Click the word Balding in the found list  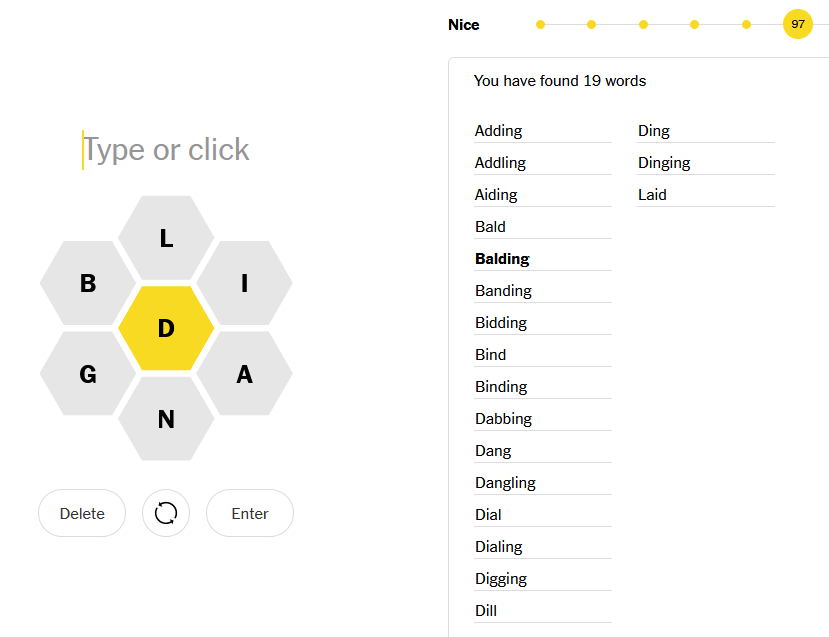[x=502, y=259]
